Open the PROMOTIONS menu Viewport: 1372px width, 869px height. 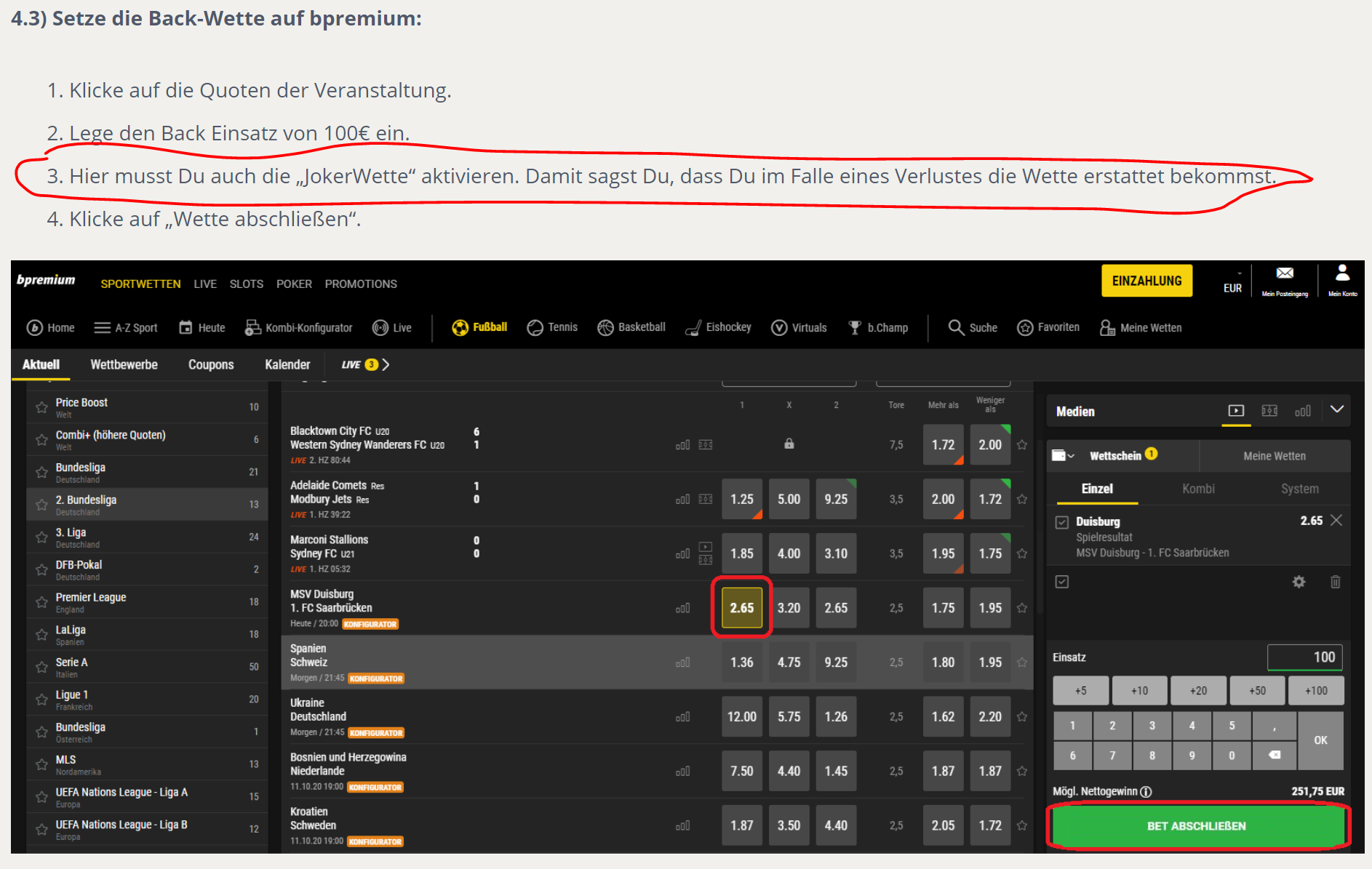click(x=361, y=284)
